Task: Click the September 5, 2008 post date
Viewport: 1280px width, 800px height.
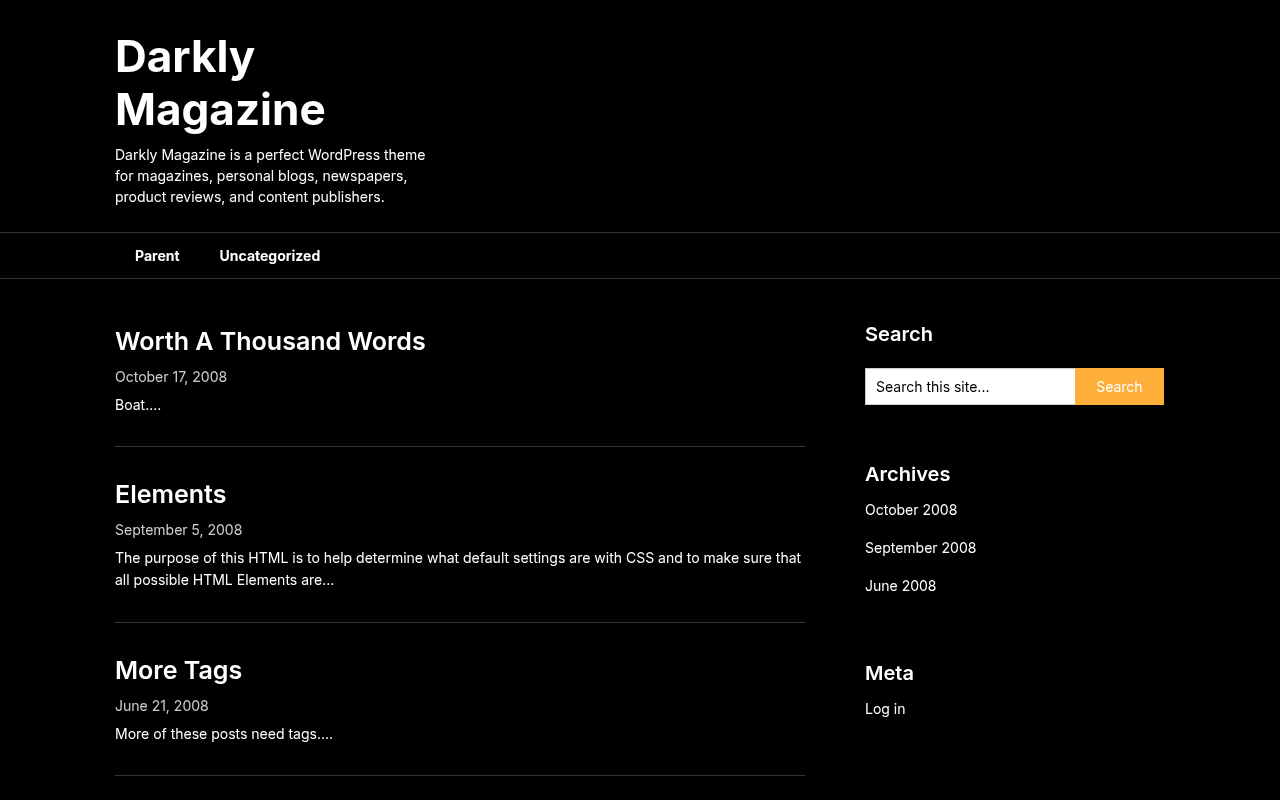Action: pyautogui.click(x=179, y=530)
